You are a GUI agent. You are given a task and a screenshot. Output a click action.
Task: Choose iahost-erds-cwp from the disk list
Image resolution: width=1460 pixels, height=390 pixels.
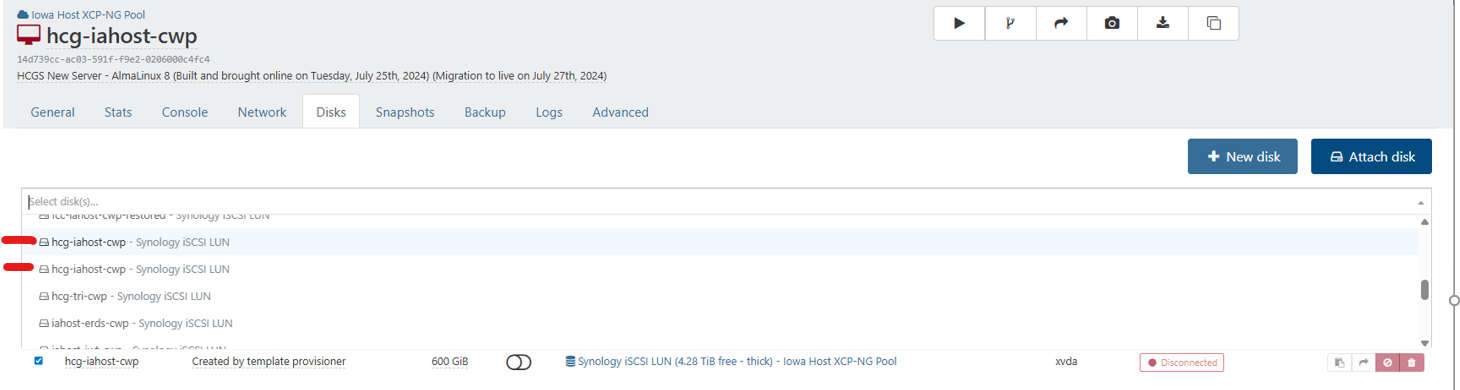[135, 323]
